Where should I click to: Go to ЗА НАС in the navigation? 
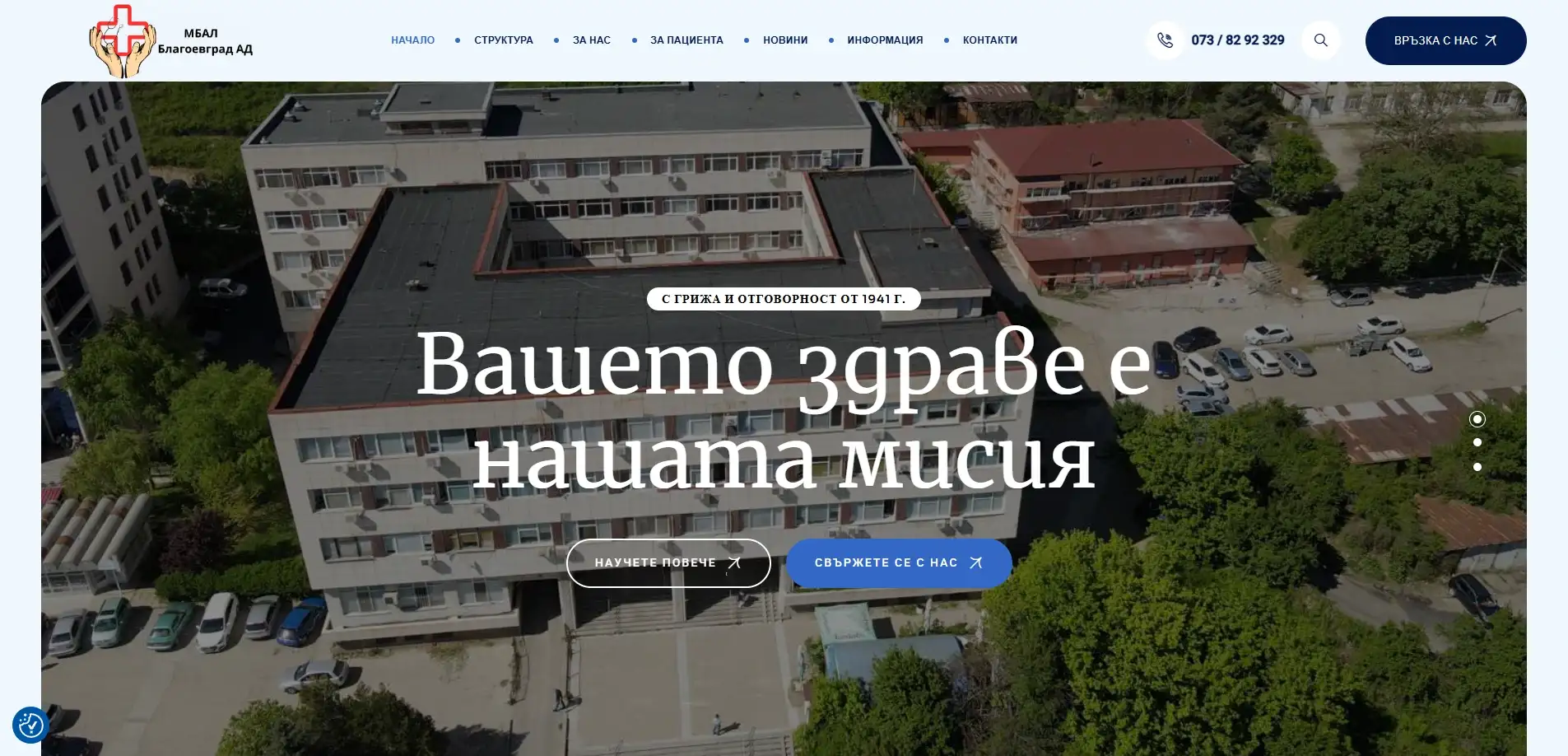(592, 40)
